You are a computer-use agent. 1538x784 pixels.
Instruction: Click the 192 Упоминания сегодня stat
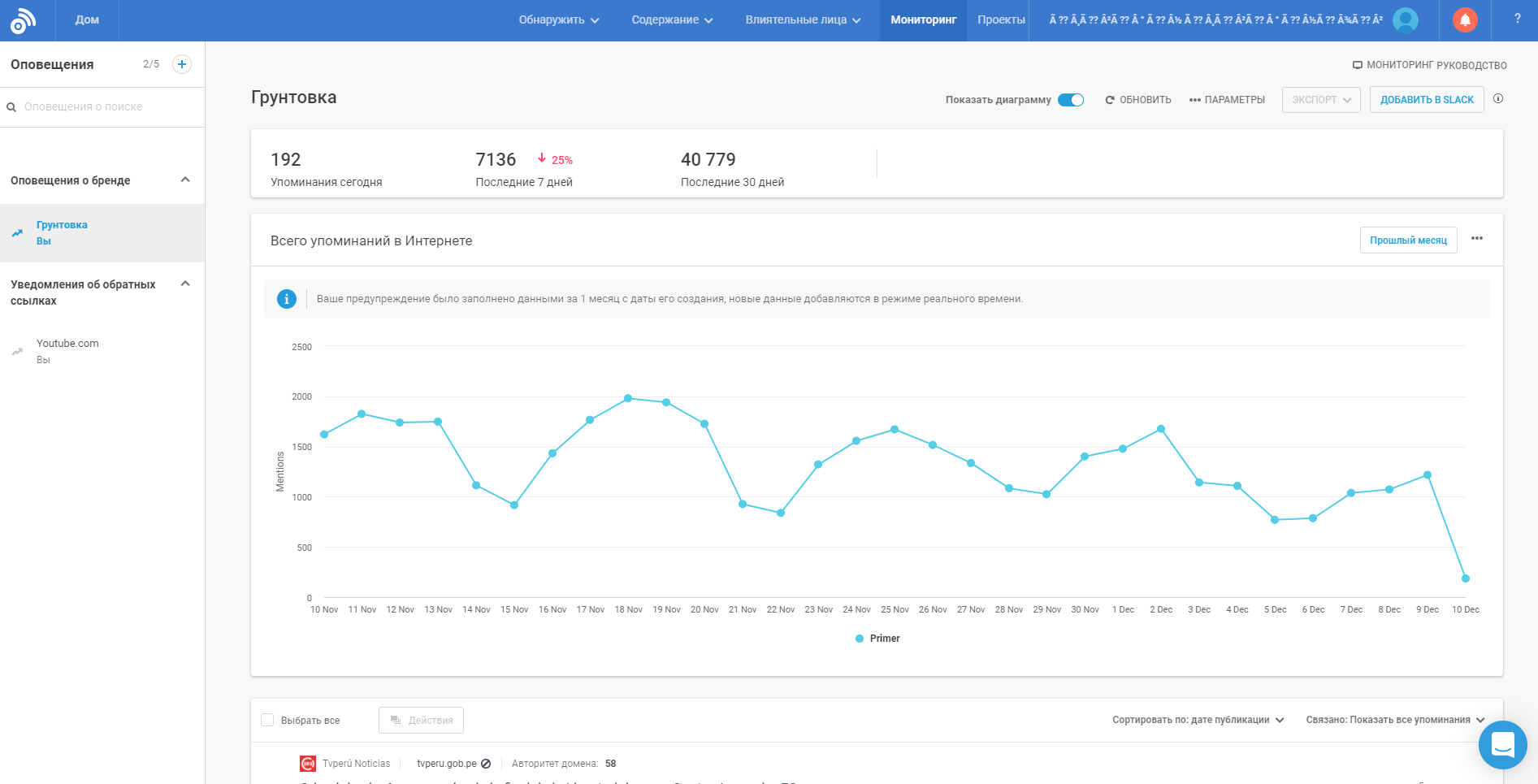tap(327, 170)
